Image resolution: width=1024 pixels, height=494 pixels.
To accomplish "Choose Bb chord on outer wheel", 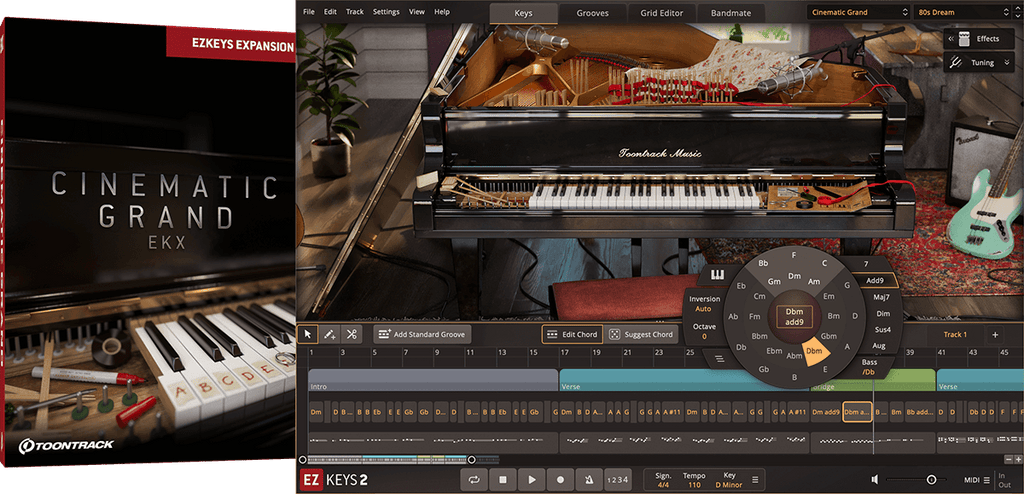I will tap(763, 263).
